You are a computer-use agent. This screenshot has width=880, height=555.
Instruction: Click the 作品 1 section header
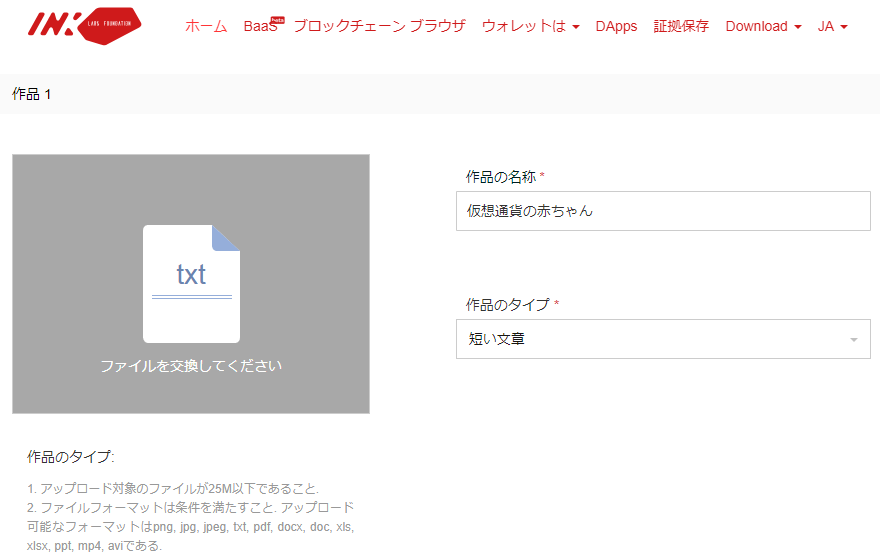(x=32, y=94)
